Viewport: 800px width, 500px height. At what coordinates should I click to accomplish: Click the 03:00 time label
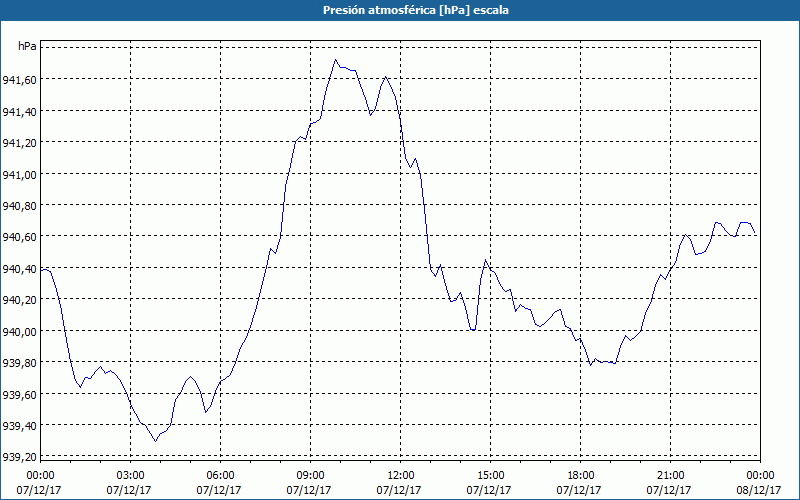(x=131, y=476)
